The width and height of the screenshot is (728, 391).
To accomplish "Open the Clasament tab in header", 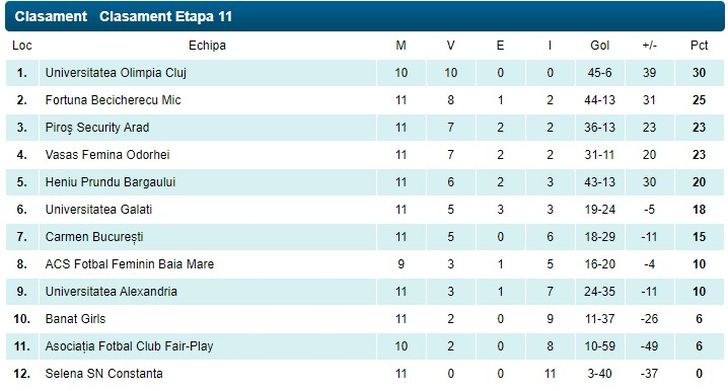I will pos(51,17).
